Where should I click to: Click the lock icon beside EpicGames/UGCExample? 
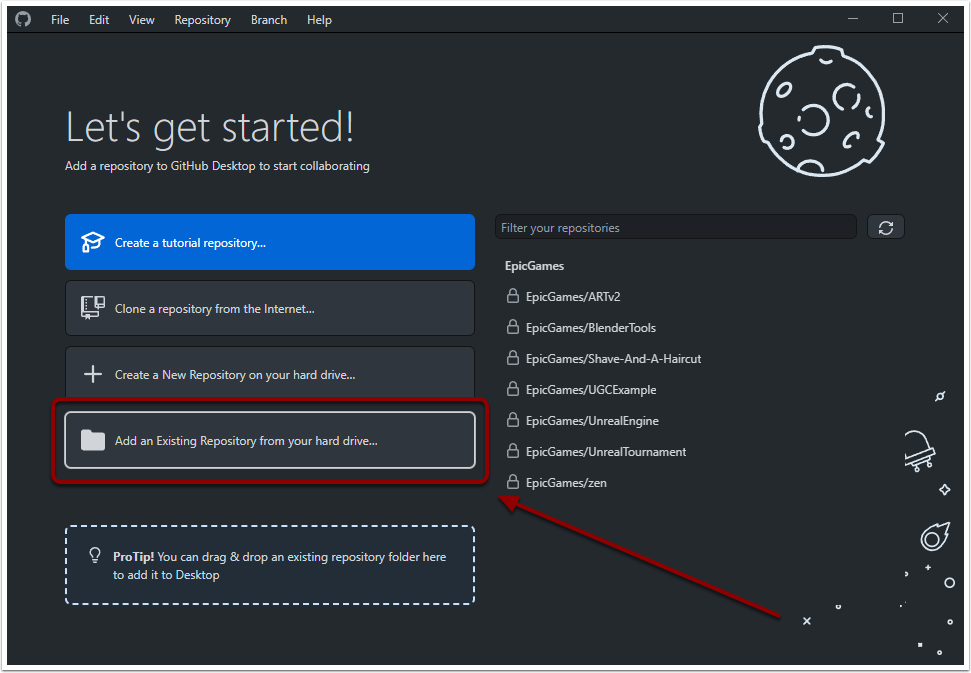point(513,389)
